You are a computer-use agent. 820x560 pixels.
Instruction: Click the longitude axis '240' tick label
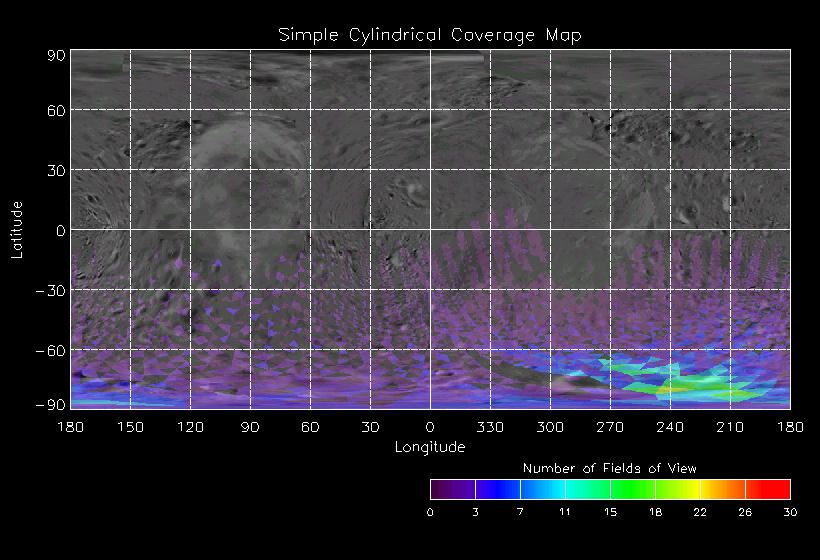pos(670,427)
